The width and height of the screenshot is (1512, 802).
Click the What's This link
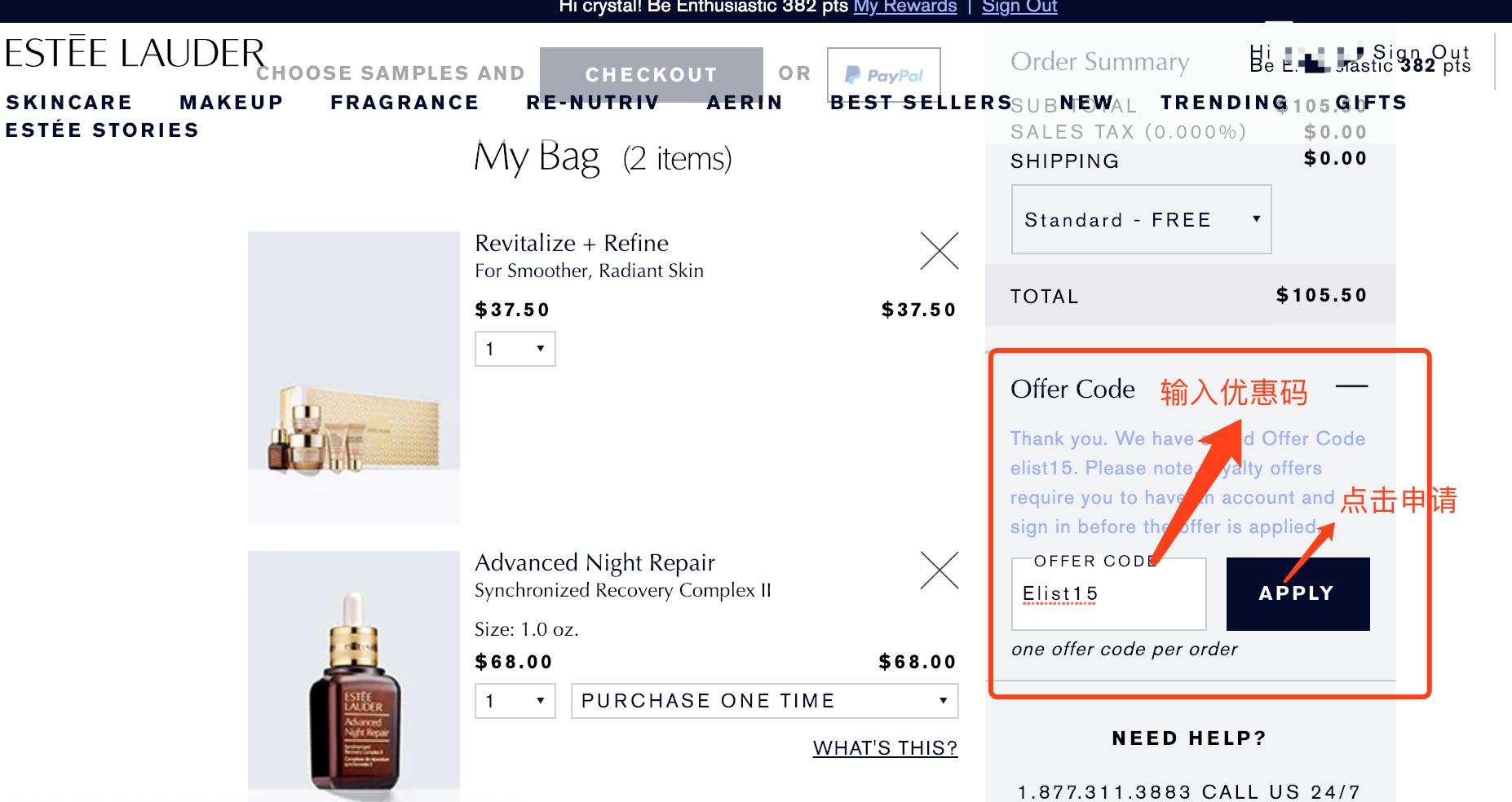[885, 747]
